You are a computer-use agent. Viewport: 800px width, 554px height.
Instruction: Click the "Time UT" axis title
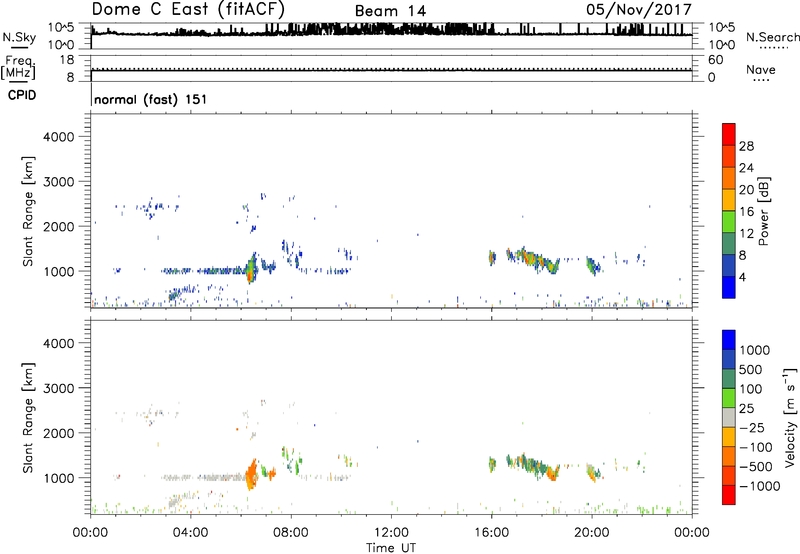coord(391,548)
